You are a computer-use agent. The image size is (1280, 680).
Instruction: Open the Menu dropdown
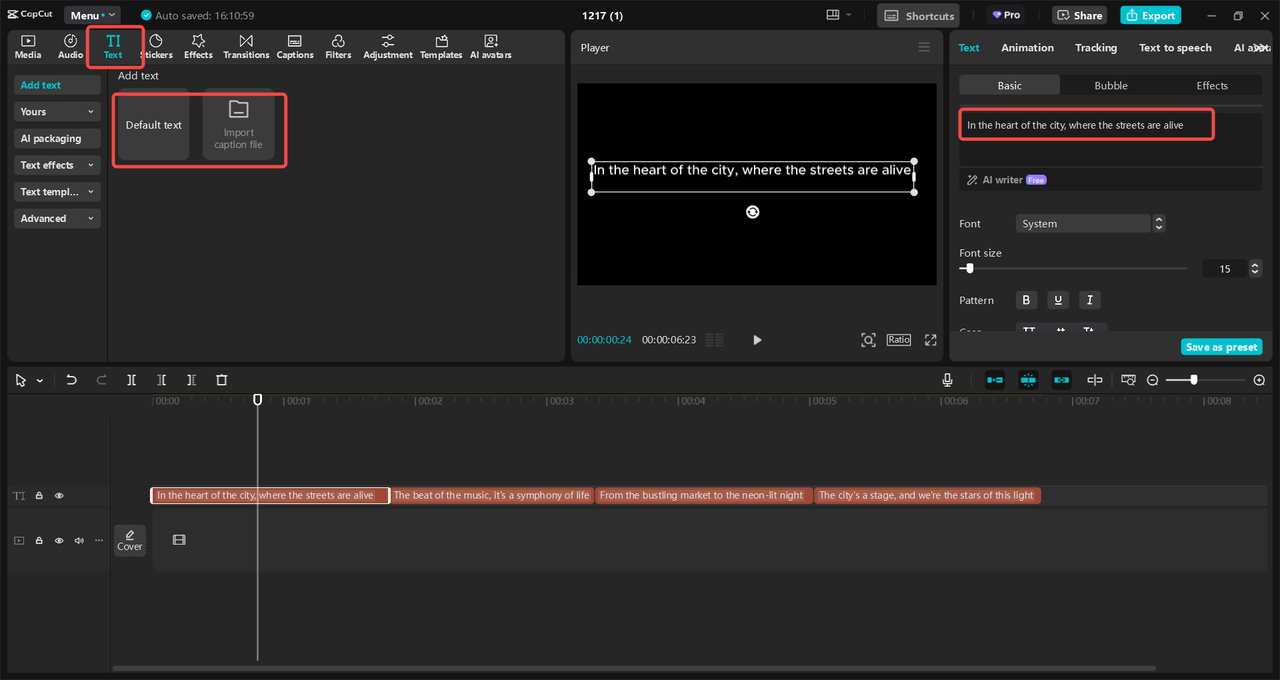(92, 15)
